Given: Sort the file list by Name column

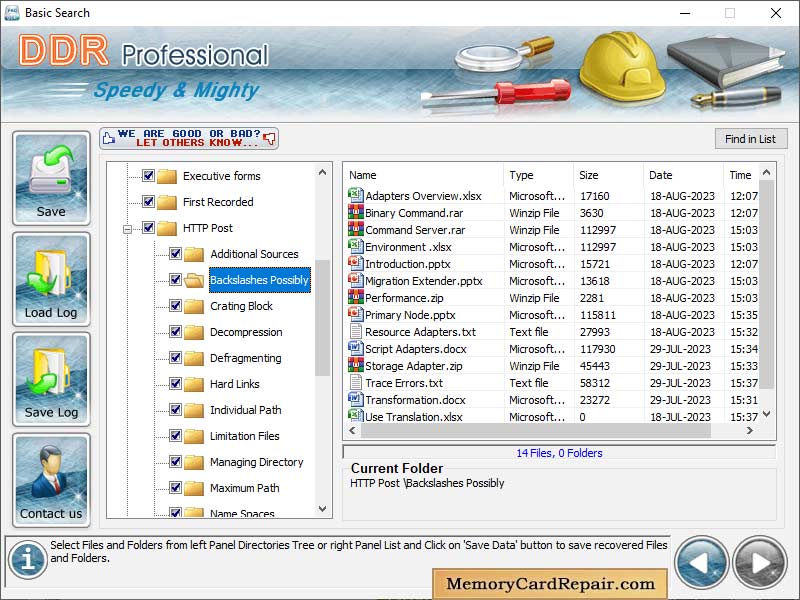Looking at the screenshot, I should pos(423,175).
